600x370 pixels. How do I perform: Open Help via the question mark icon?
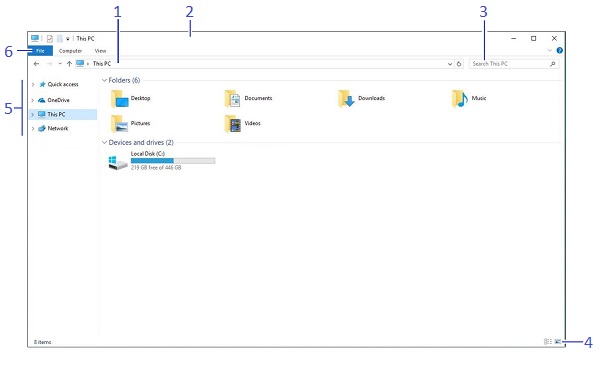point(559,51)
